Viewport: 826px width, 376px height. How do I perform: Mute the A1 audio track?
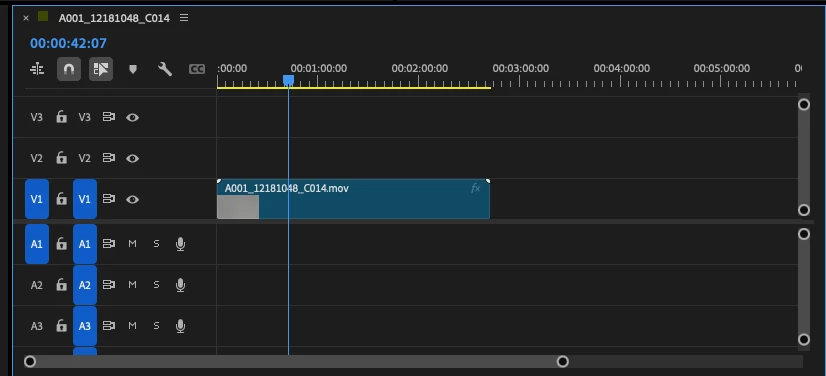[x=132, y=244]
